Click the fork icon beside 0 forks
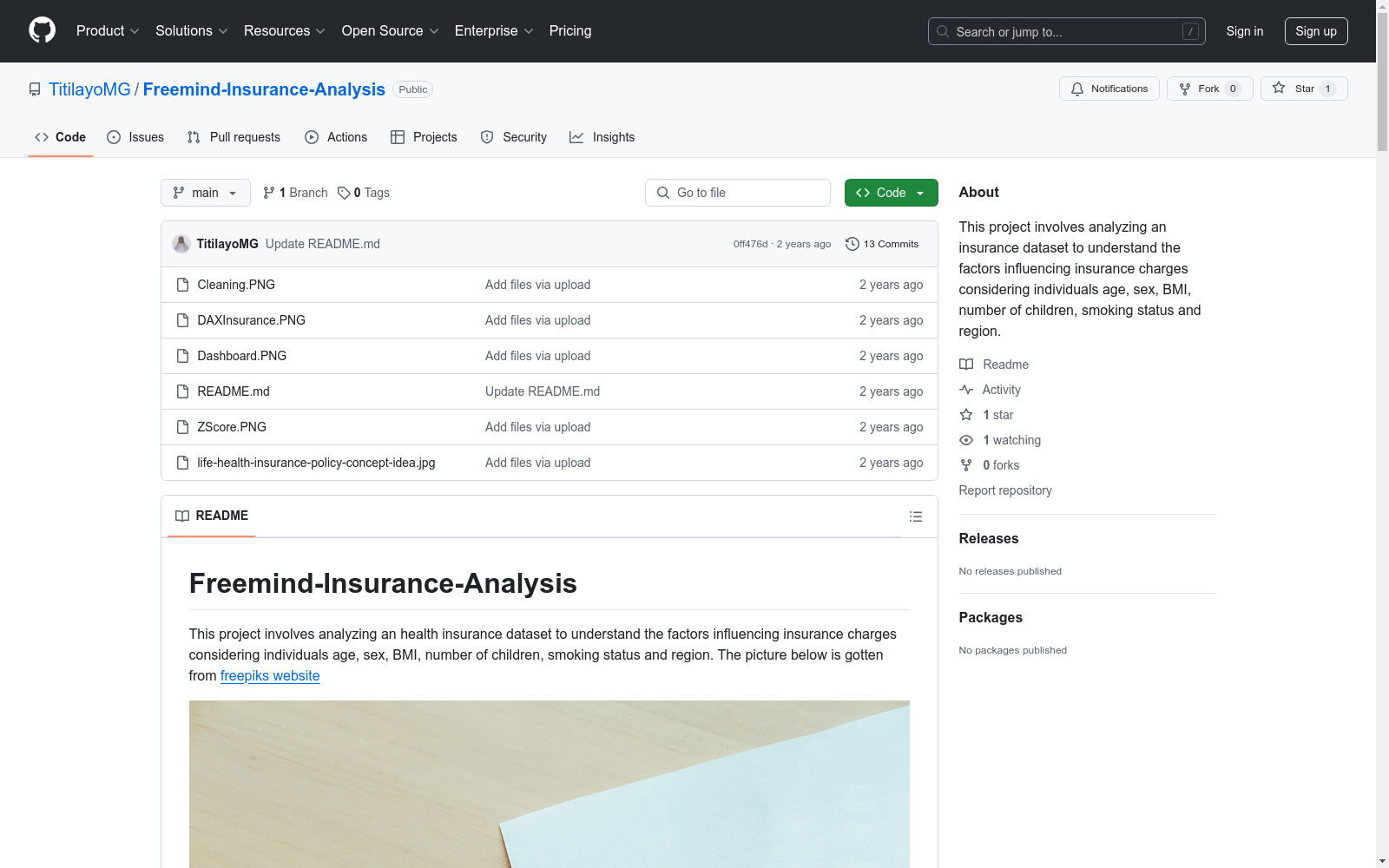The width and height of the screenshot is (1389, 868). pos(966,465)
